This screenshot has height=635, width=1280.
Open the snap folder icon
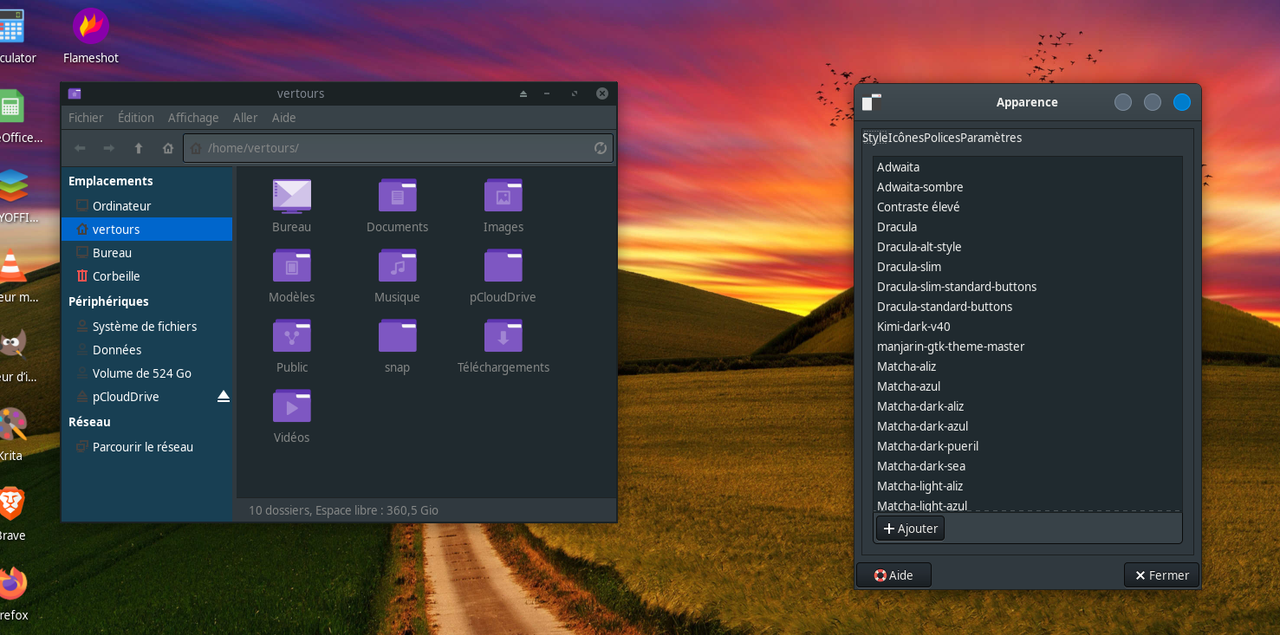click(397, 336)
